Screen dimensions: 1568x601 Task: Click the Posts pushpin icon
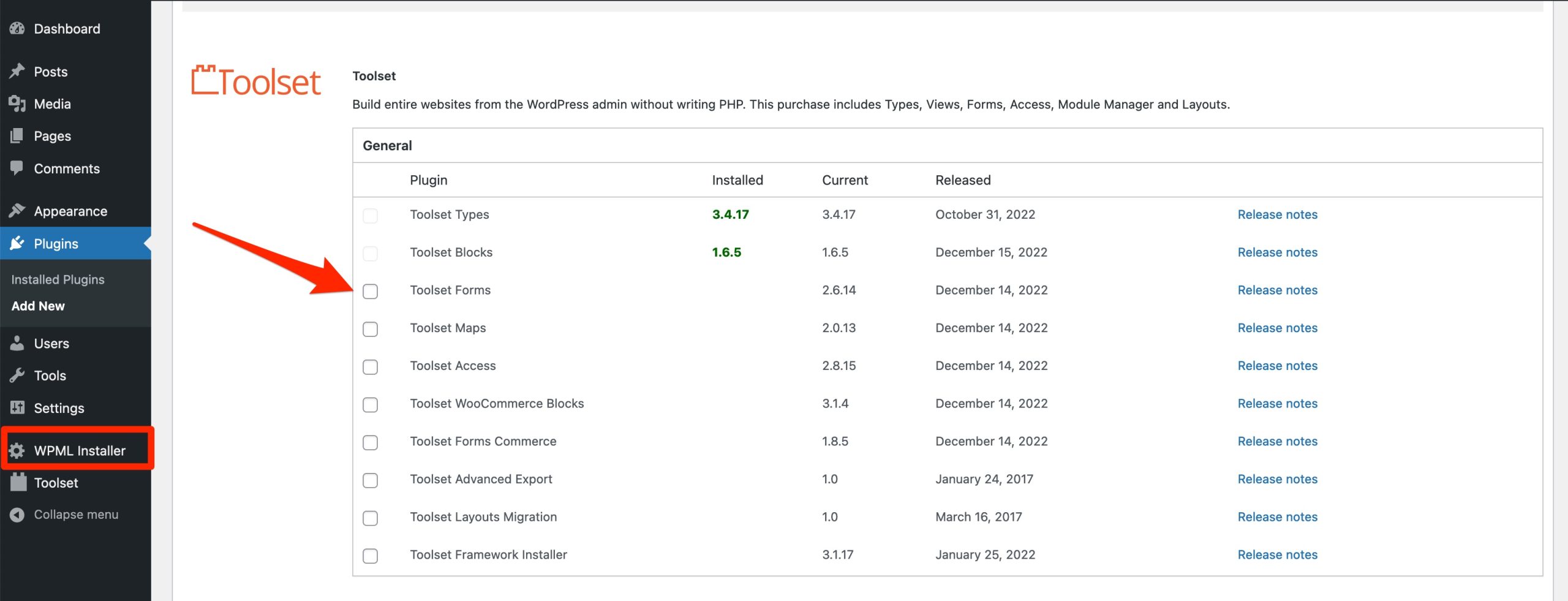17,72
